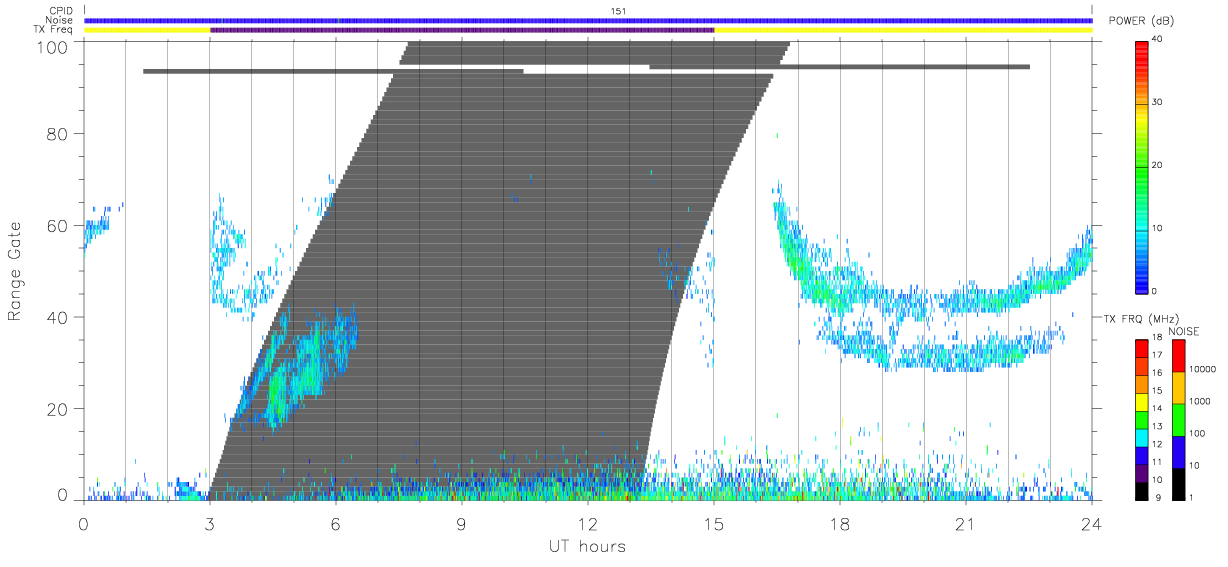This screenshot has width=1228, height=567.
Task: Click the NOISE legend title
Action: click(1185, 331)
